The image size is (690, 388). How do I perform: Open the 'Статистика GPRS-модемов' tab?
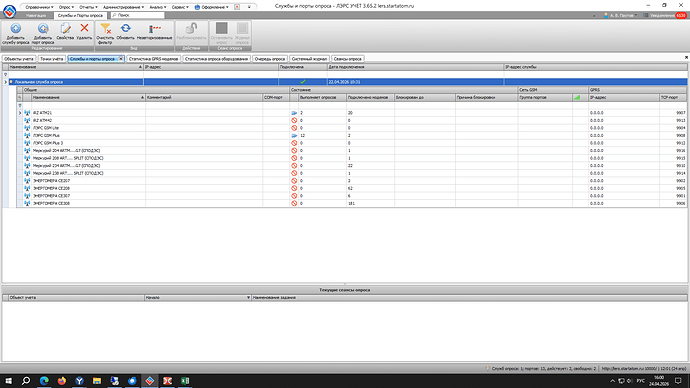click(153, 59)
